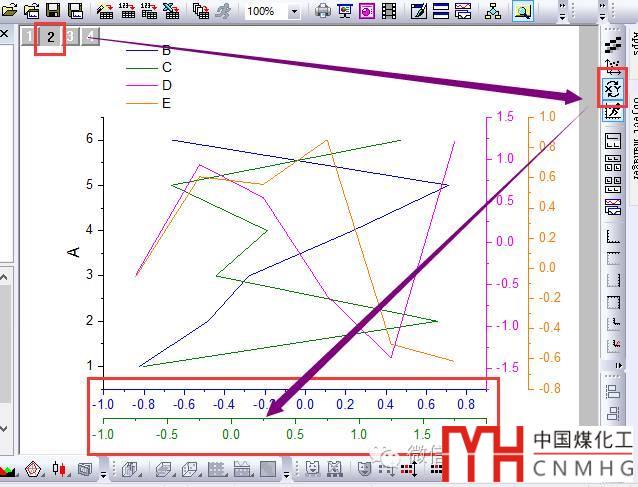The image size is (638, 487).
Task: Click the checkered anti-alias icon in right toolbar
Action: click(613, 45)
